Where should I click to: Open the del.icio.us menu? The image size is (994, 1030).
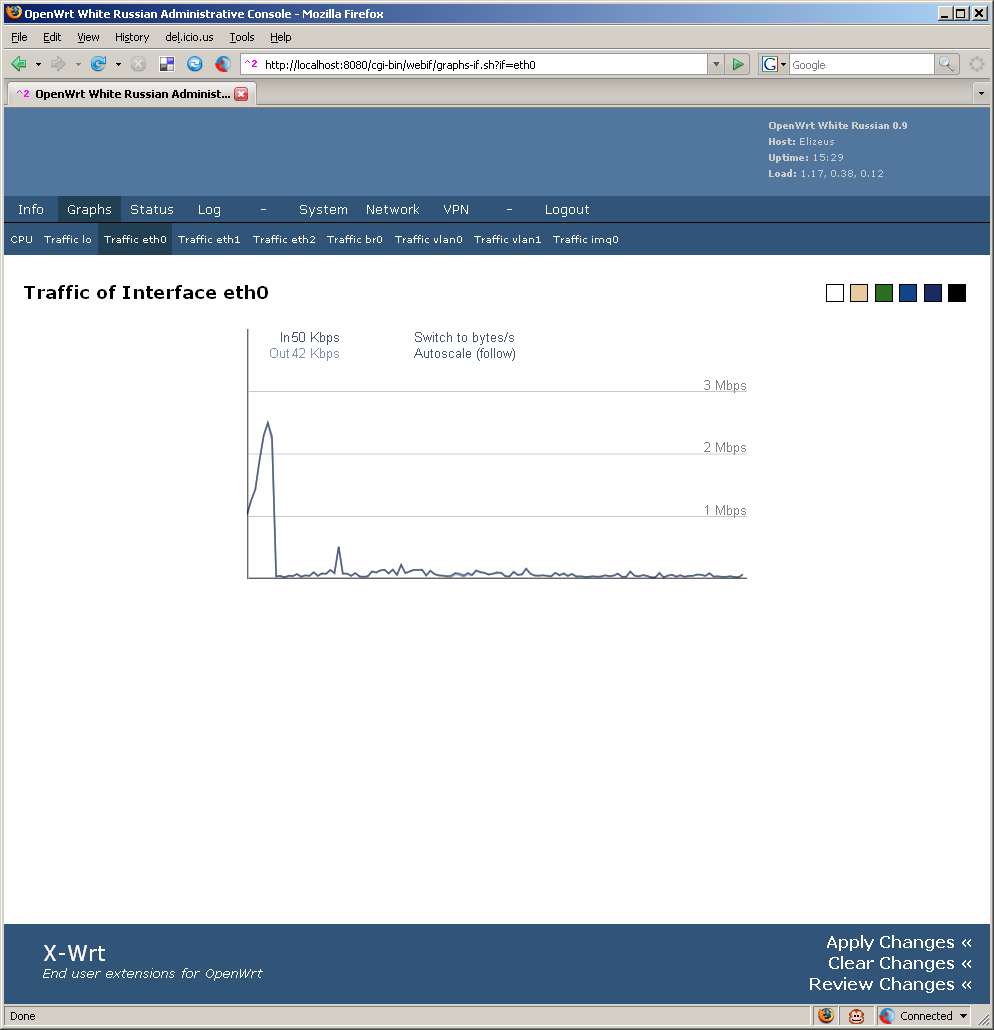pos(189,37)
